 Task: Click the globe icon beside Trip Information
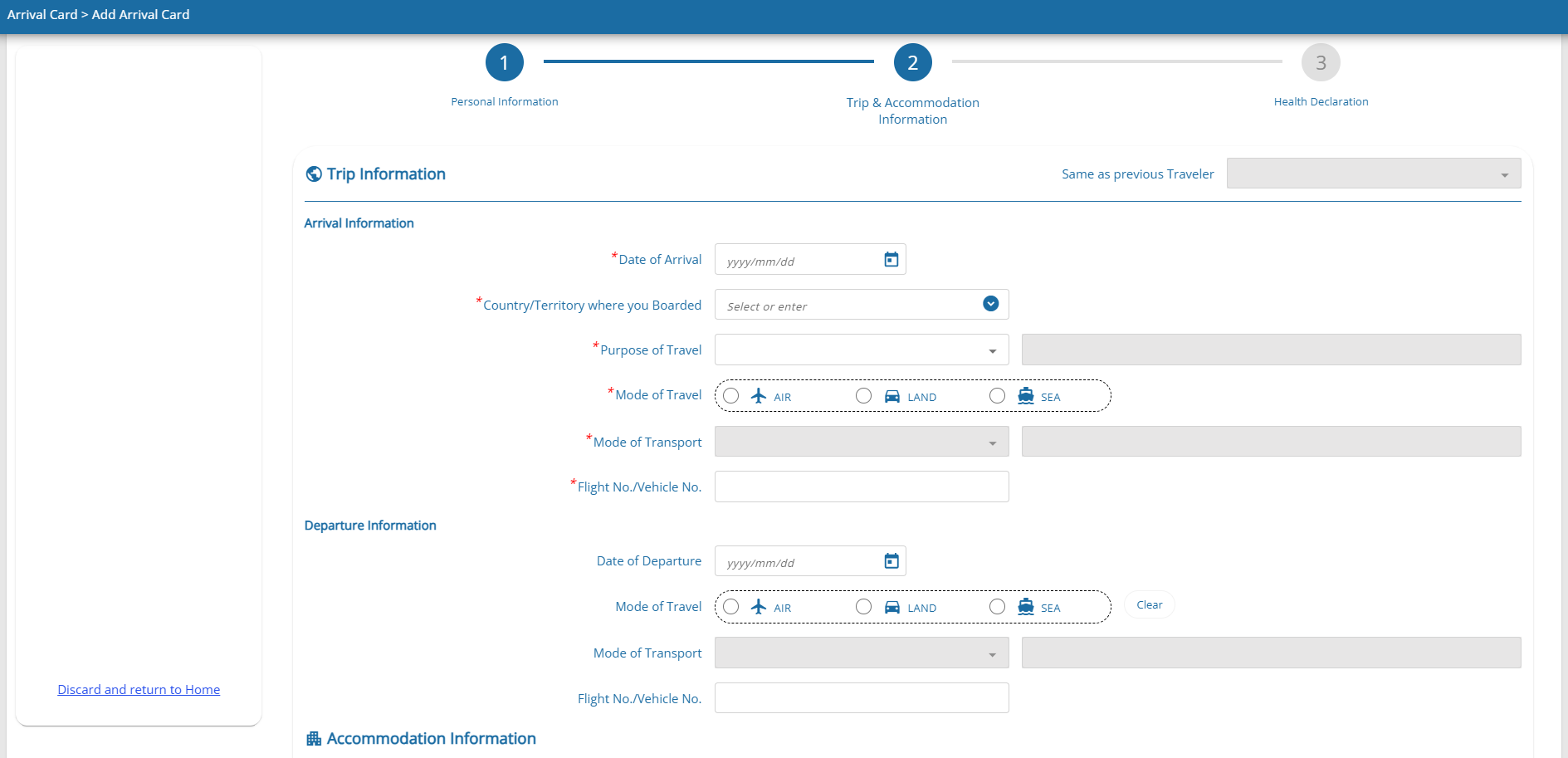(x=314, y=174)
